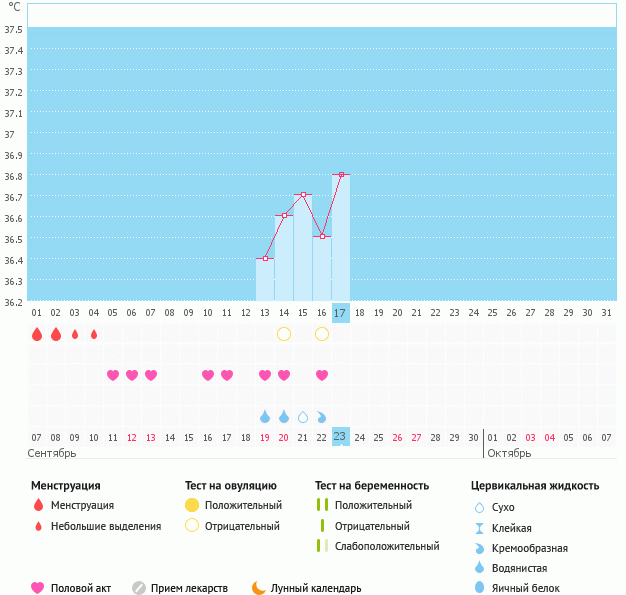Select the highlighted day 17 on the axis
This screenshot has width=626, height=595.
point(340,313)
